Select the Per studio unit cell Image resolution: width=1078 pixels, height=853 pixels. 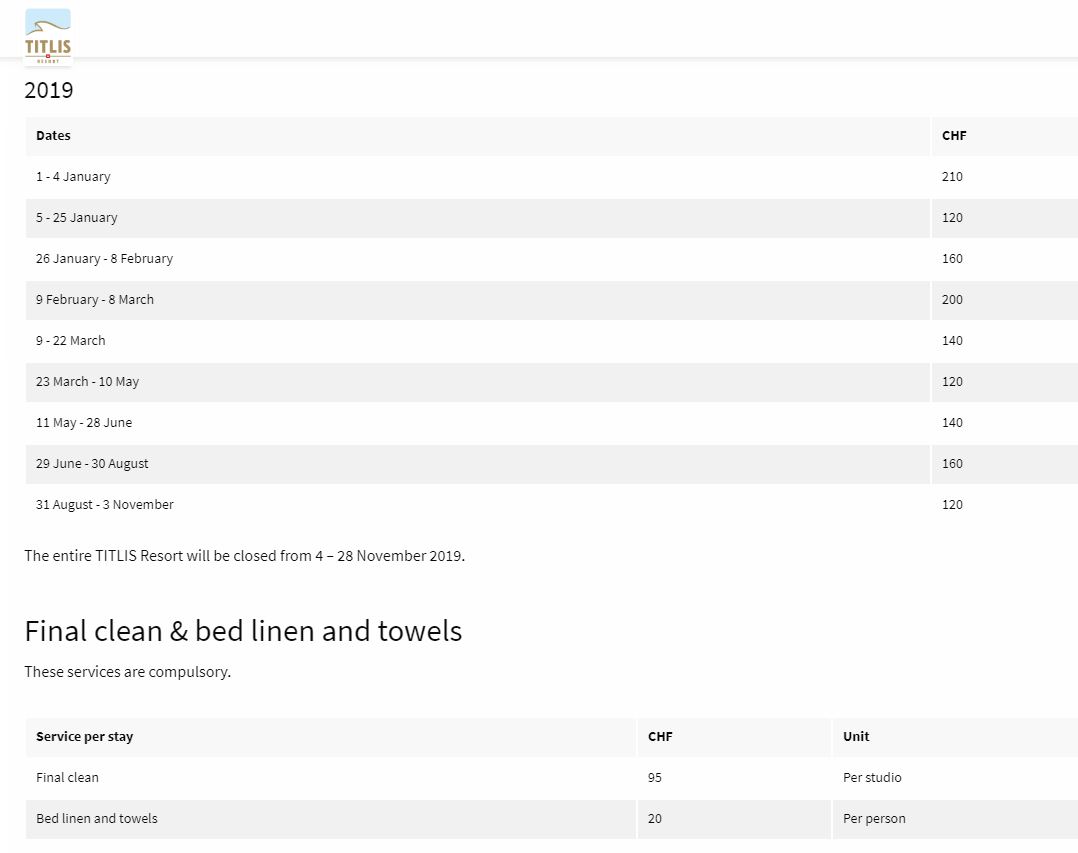click(872, 777)
